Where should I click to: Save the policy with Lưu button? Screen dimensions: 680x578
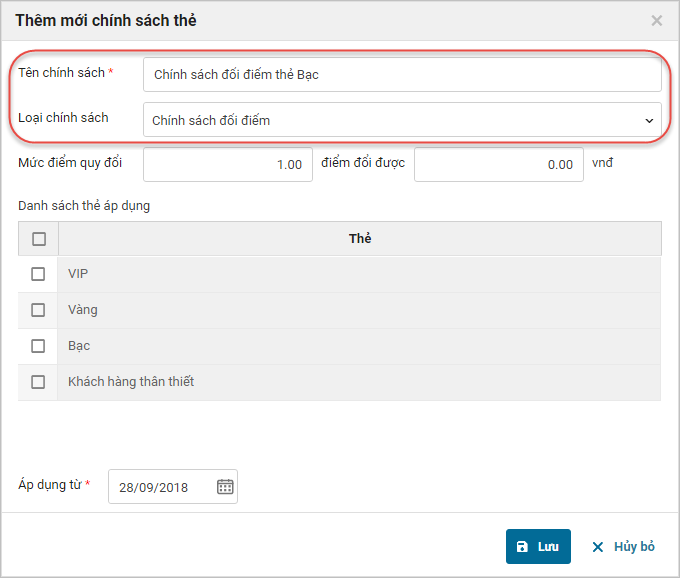tap(538, 546)
